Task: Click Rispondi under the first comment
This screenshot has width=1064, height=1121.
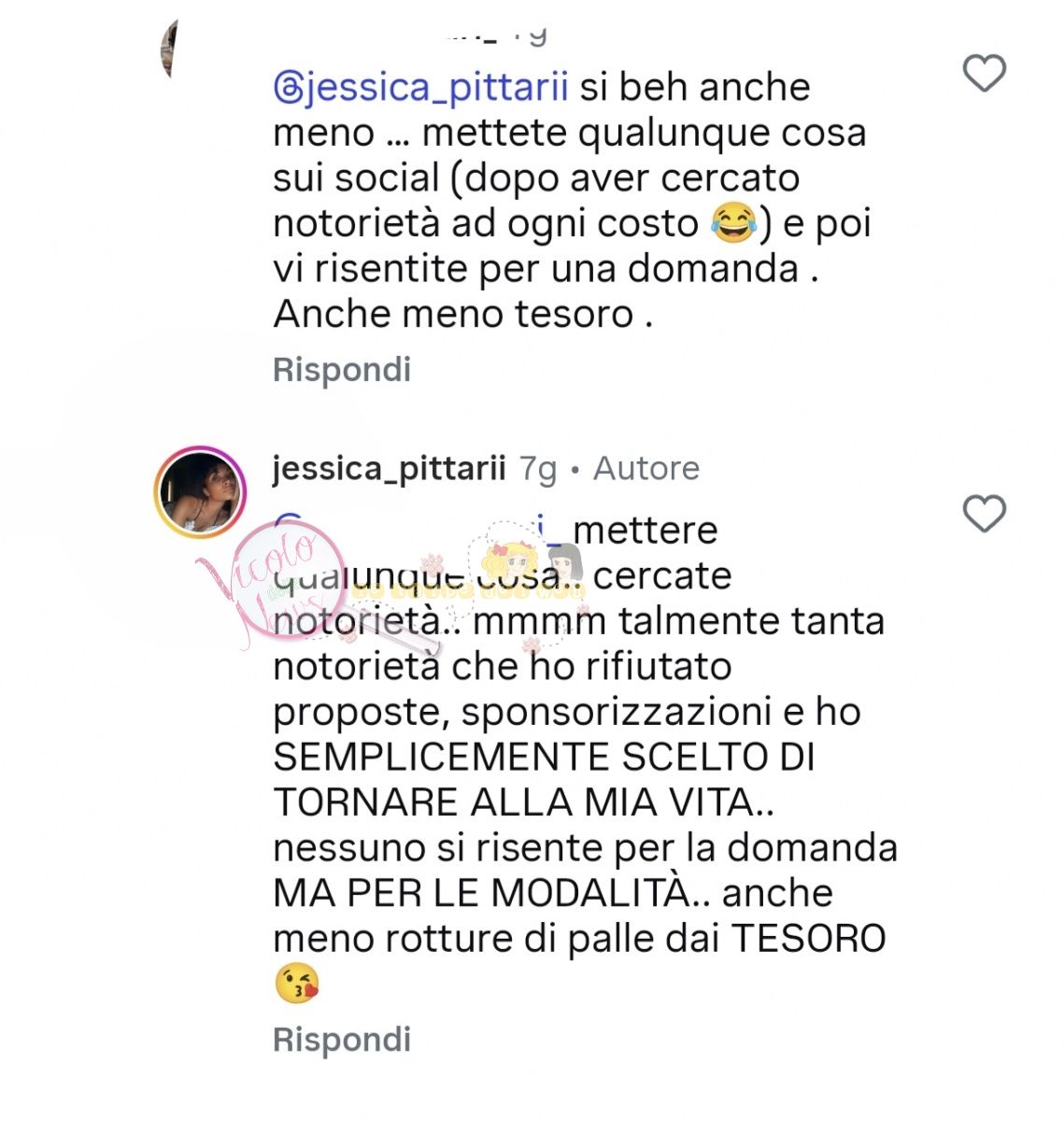Action: tap(342, 370)
